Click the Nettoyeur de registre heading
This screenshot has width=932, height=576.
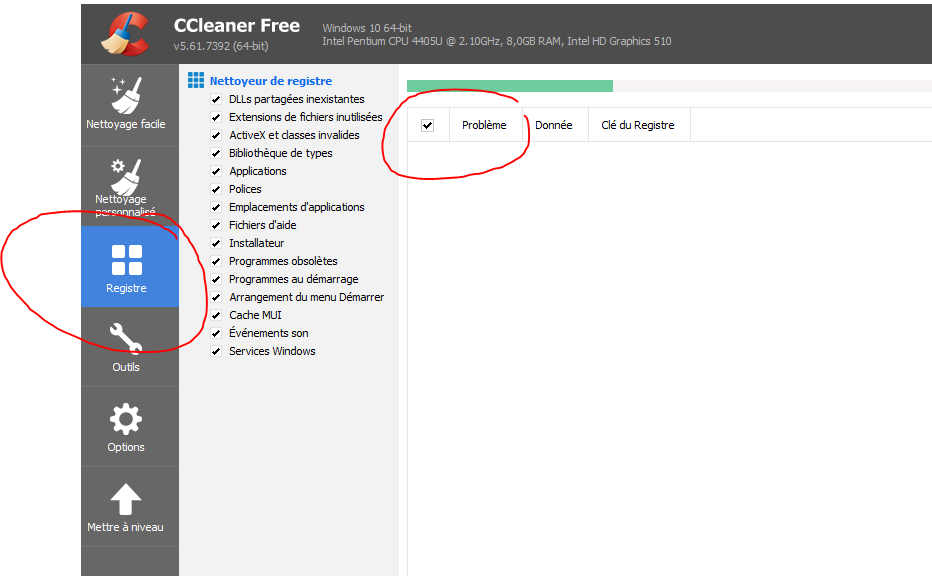271,81
